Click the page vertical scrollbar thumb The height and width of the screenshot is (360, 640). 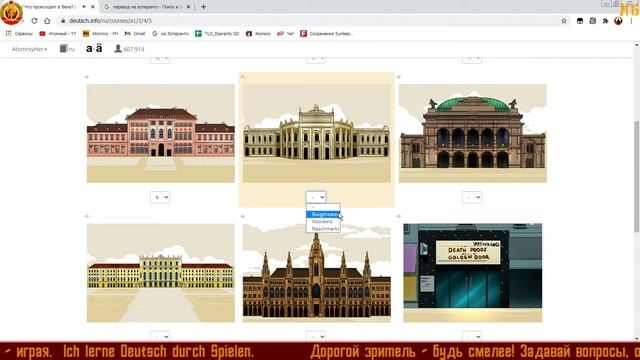(636, 176)
